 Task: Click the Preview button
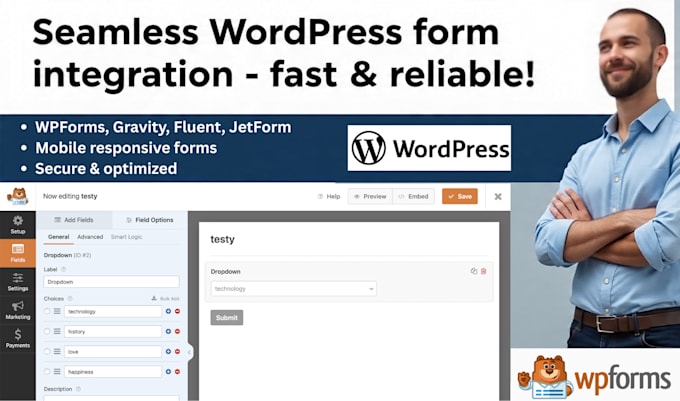tap(370, 196)
